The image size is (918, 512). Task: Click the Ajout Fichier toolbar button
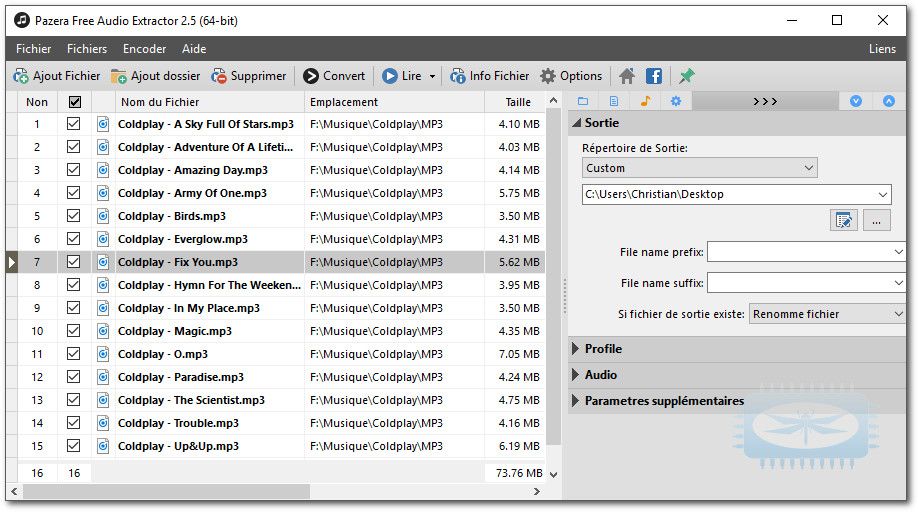pos(57,76)
